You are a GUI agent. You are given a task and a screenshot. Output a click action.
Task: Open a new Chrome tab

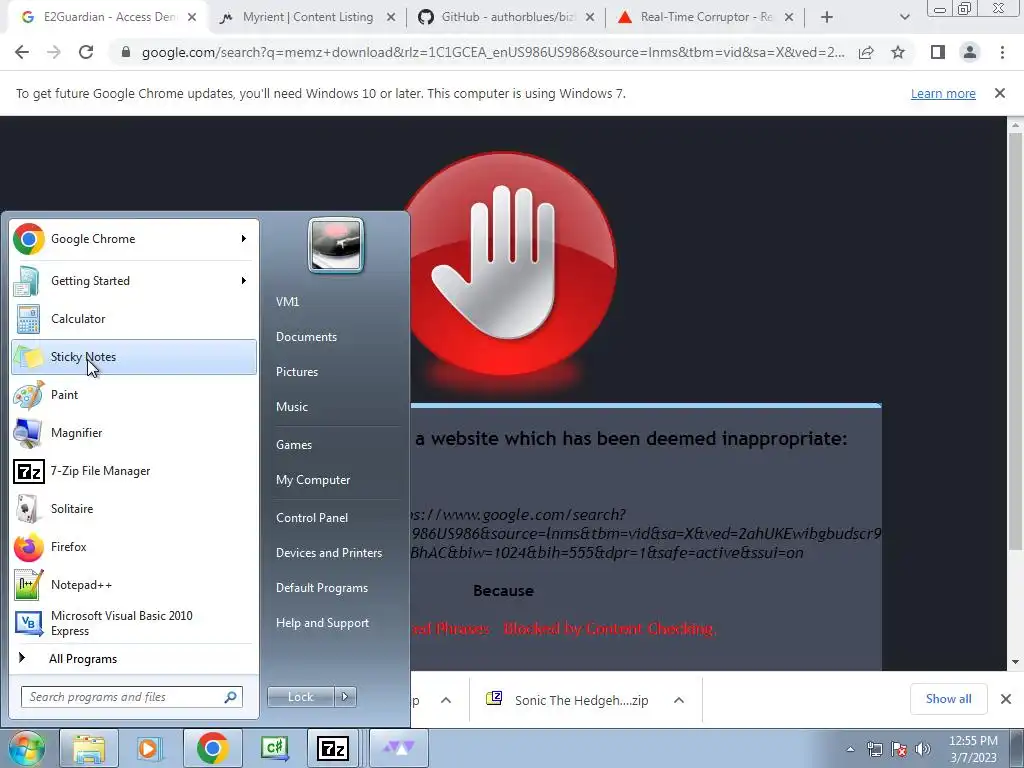click(x=827, y=18)
